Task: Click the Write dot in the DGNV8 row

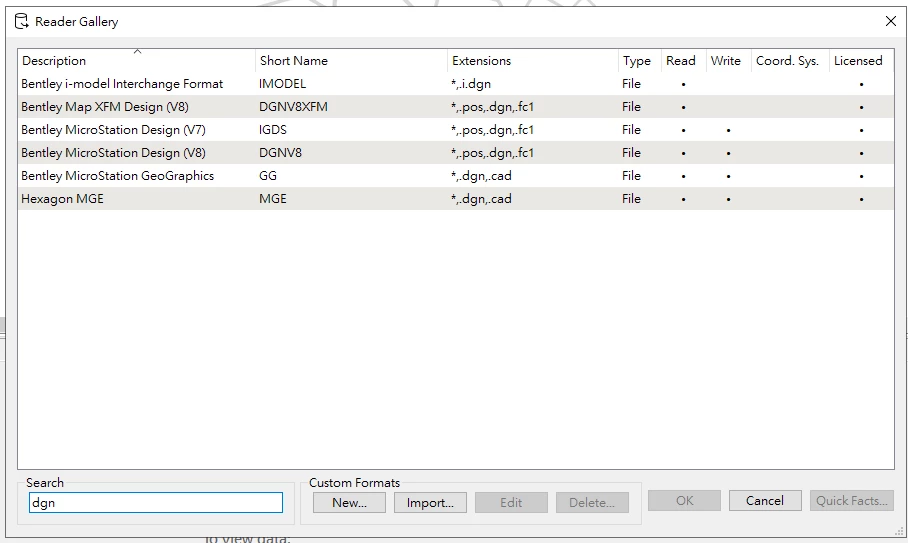Action: pos(728,153)
